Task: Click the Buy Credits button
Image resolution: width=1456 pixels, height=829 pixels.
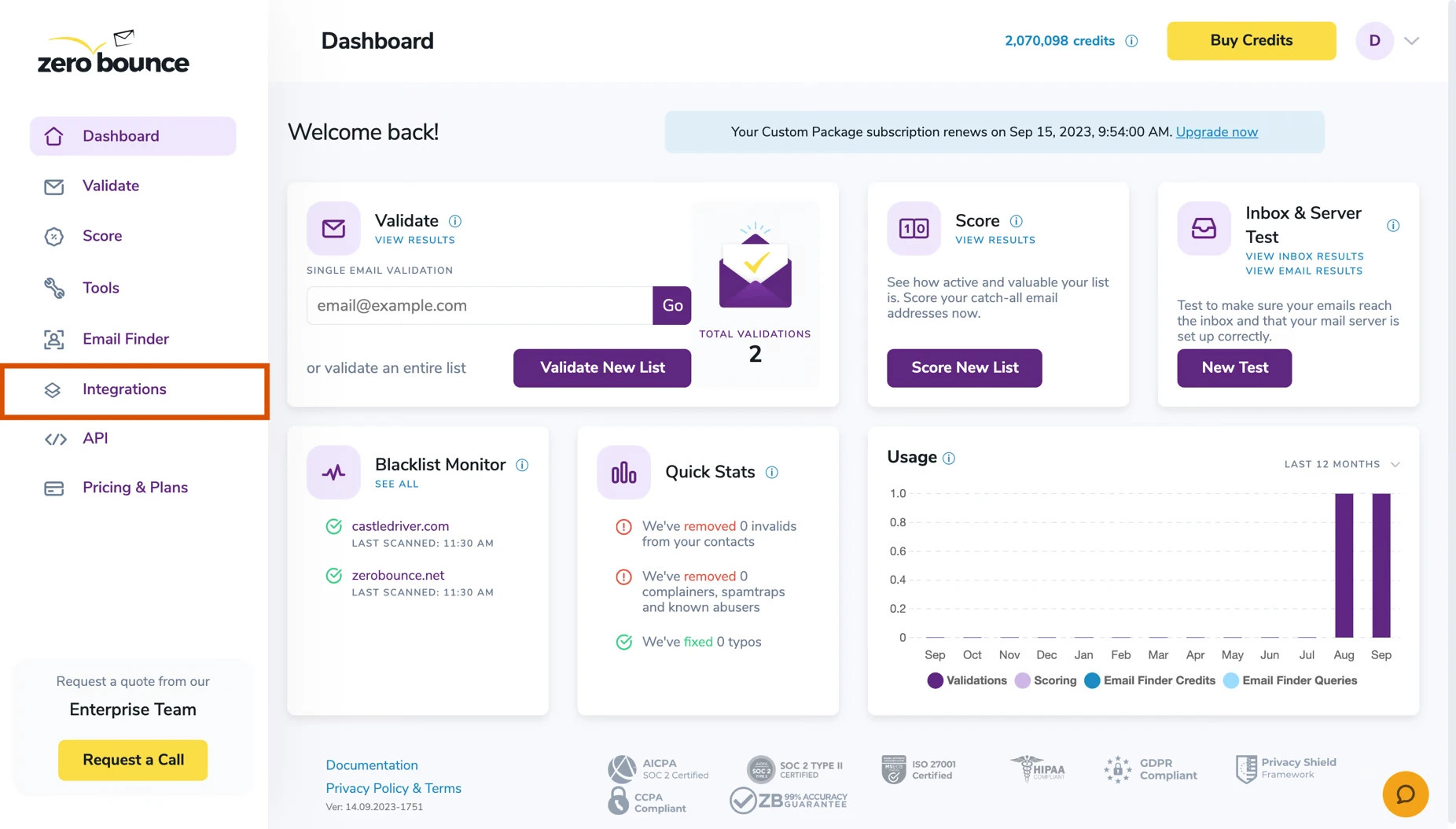Action: pyautogui.click(x=1251, y=40)
